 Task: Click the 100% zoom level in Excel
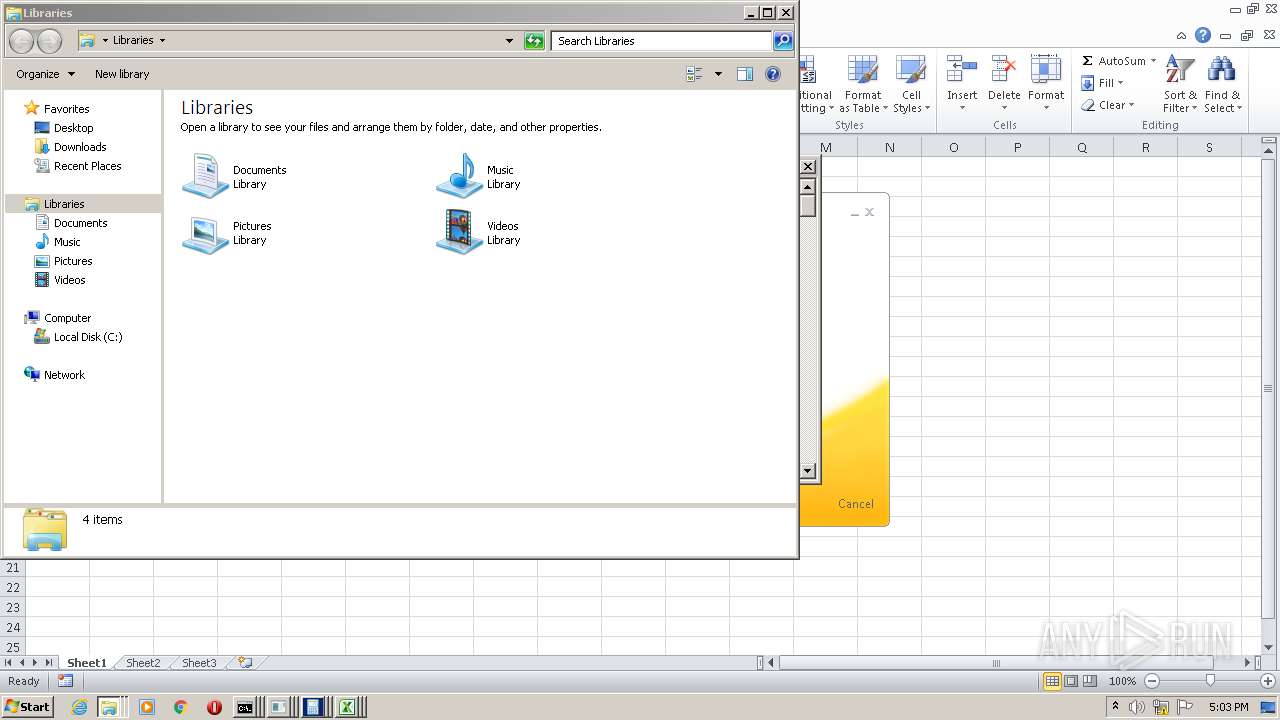coord(1122,681)
